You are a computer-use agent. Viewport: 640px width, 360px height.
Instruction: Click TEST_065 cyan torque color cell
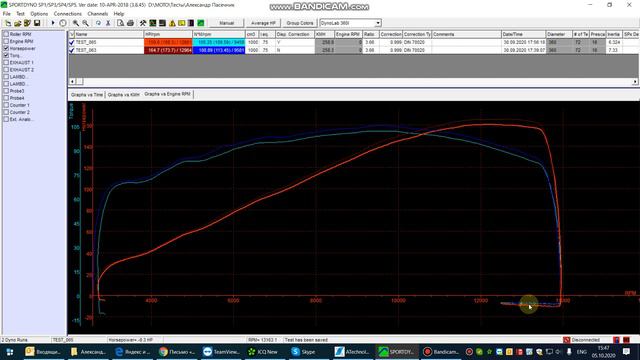219,42
